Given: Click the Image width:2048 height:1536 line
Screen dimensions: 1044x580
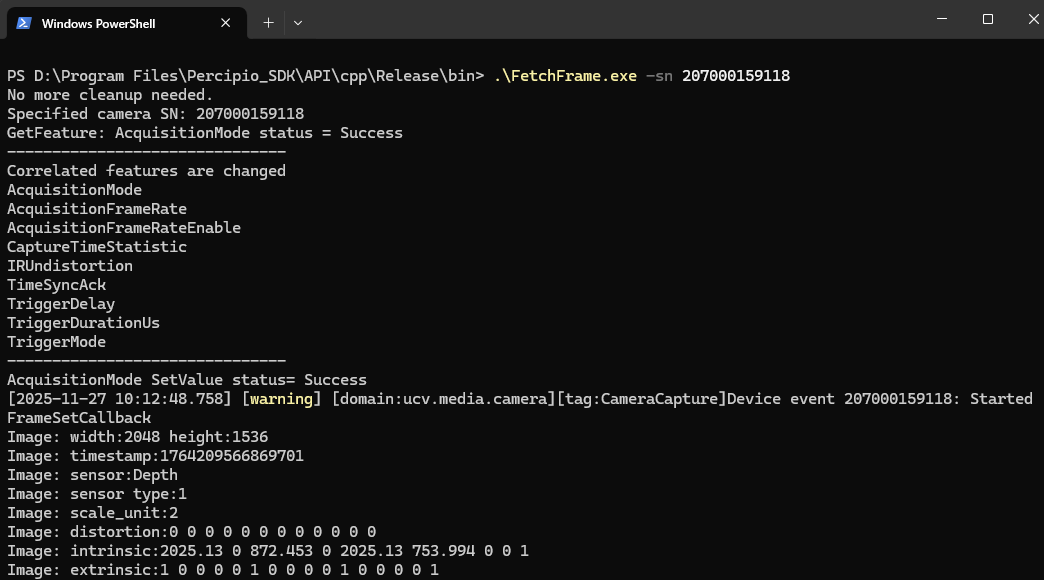Looking at the screenshot, I should pos(137,437).
